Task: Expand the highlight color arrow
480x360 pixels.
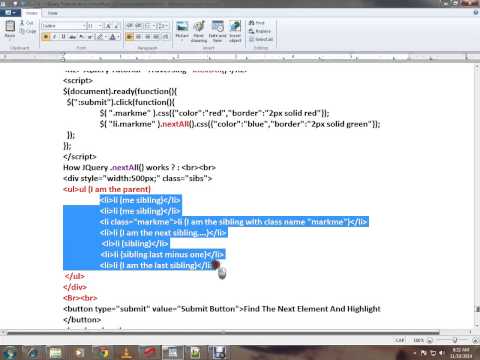Action: (105, 37)
